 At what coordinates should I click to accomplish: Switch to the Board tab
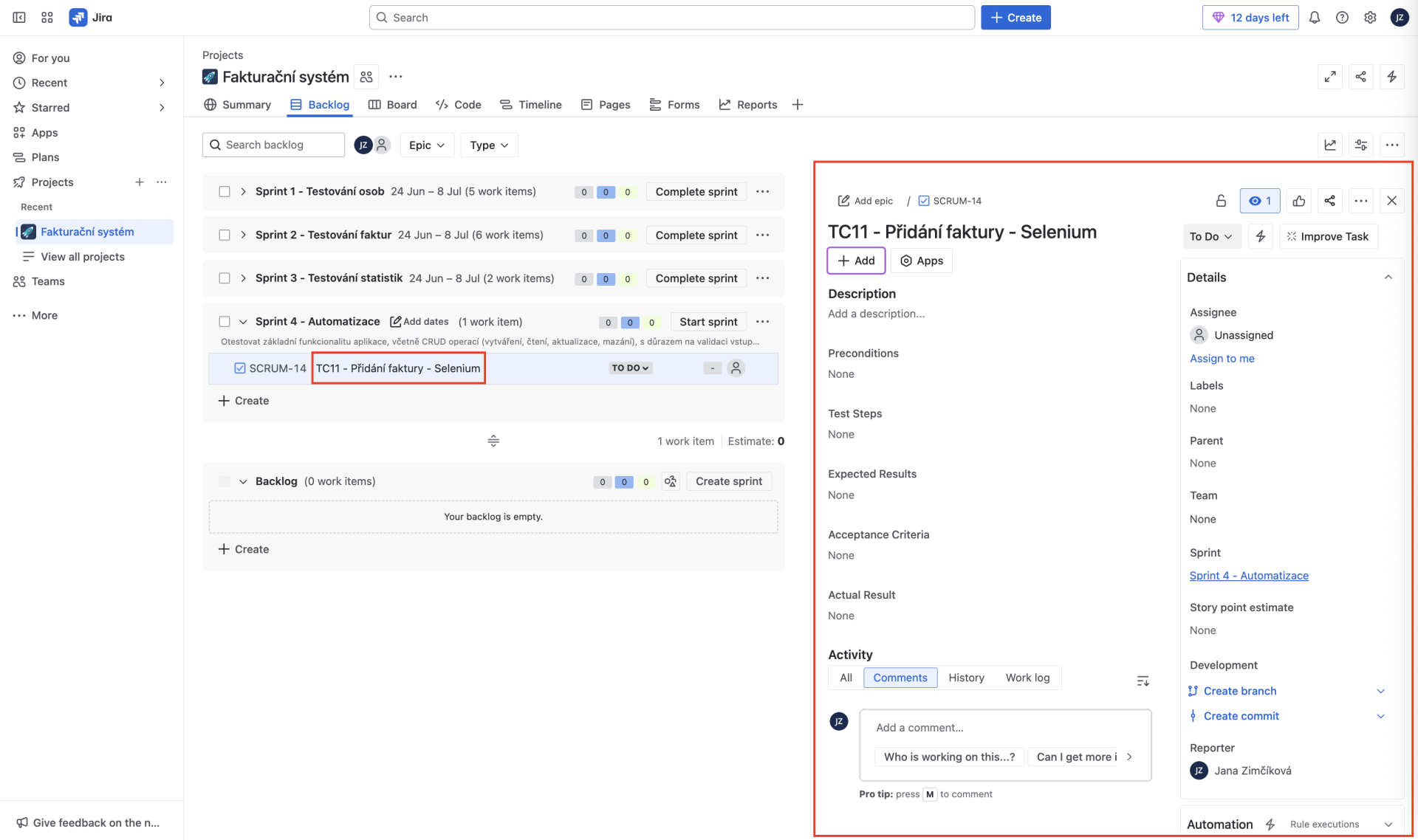pyautogui.click(x=393, y=105)
